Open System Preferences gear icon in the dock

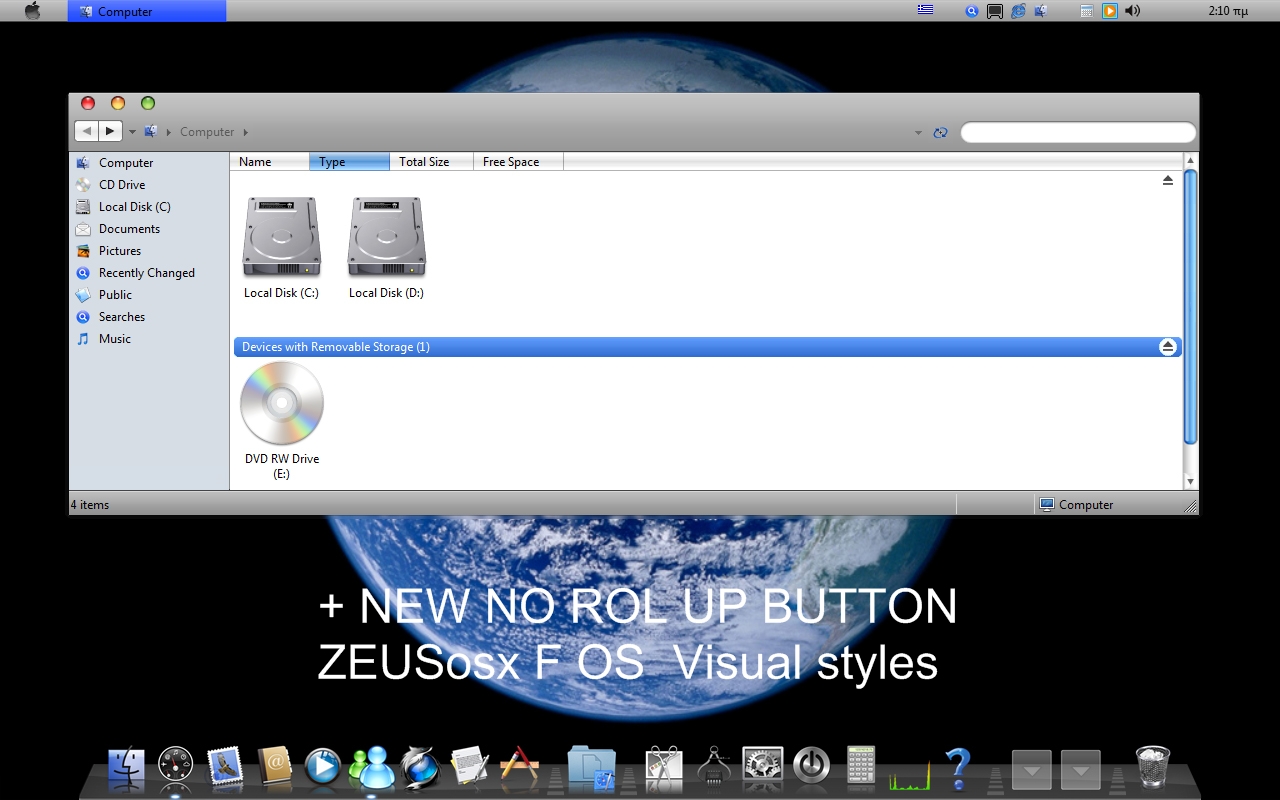pos(762,767)
